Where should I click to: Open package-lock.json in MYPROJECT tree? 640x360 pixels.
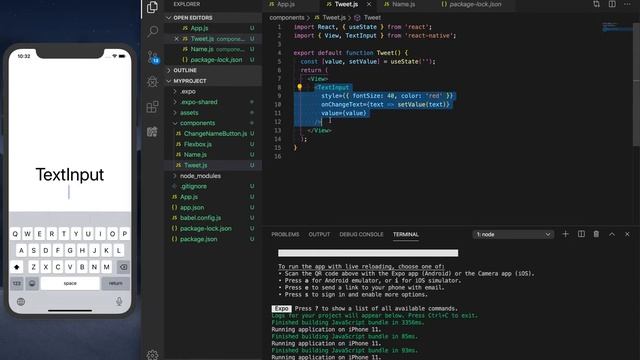(x=213, y=229)
